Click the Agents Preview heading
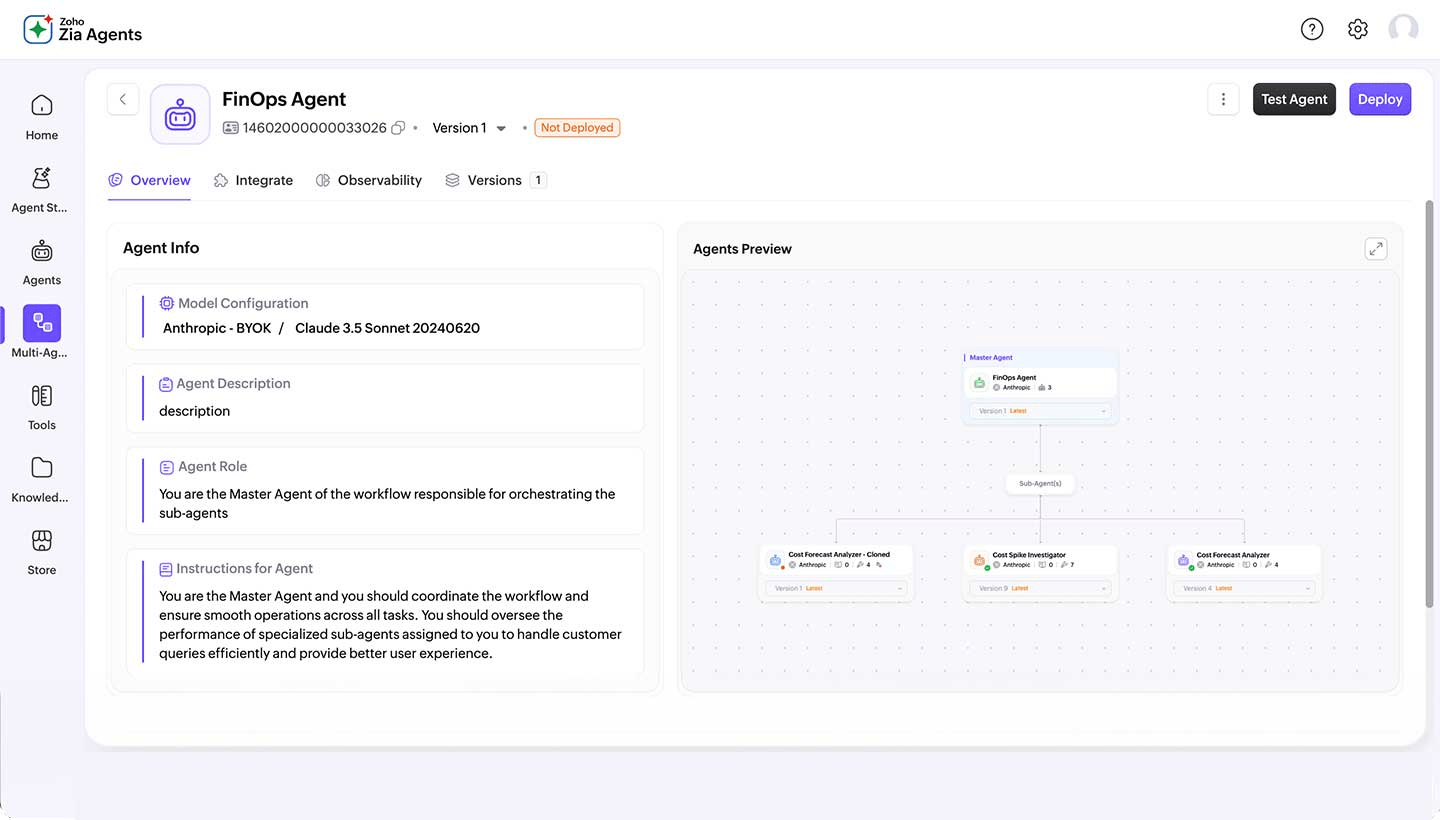The width and height of the screenshot is (1440, 820). point(742,249)
